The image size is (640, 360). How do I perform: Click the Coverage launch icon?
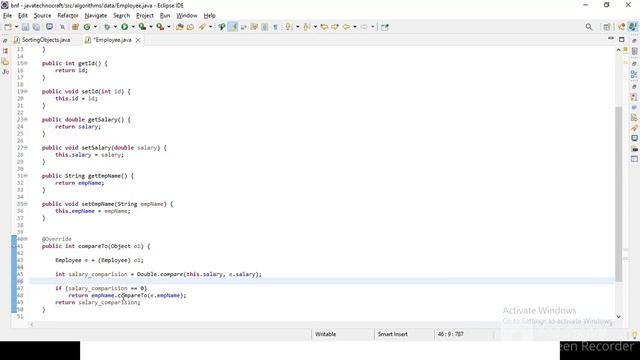142,27
